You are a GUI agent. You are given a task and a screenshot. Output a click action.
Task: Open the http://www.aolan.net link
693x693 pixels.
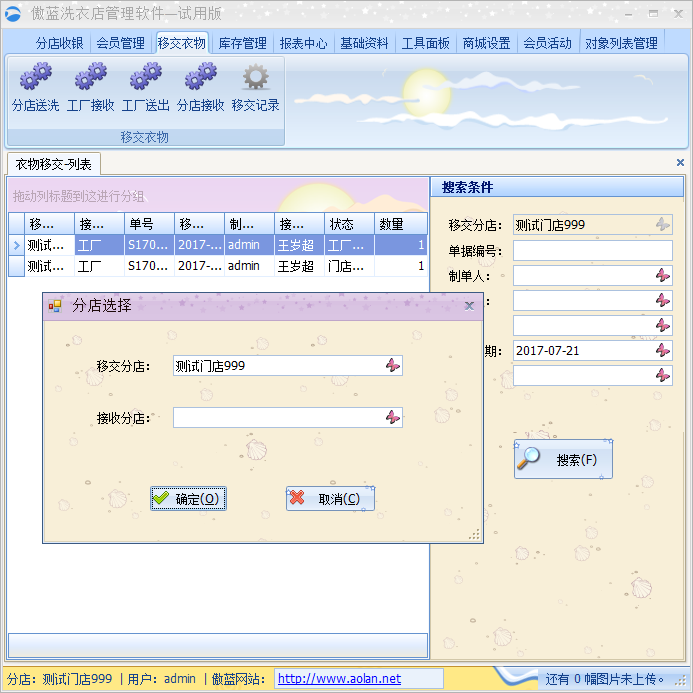339,679
